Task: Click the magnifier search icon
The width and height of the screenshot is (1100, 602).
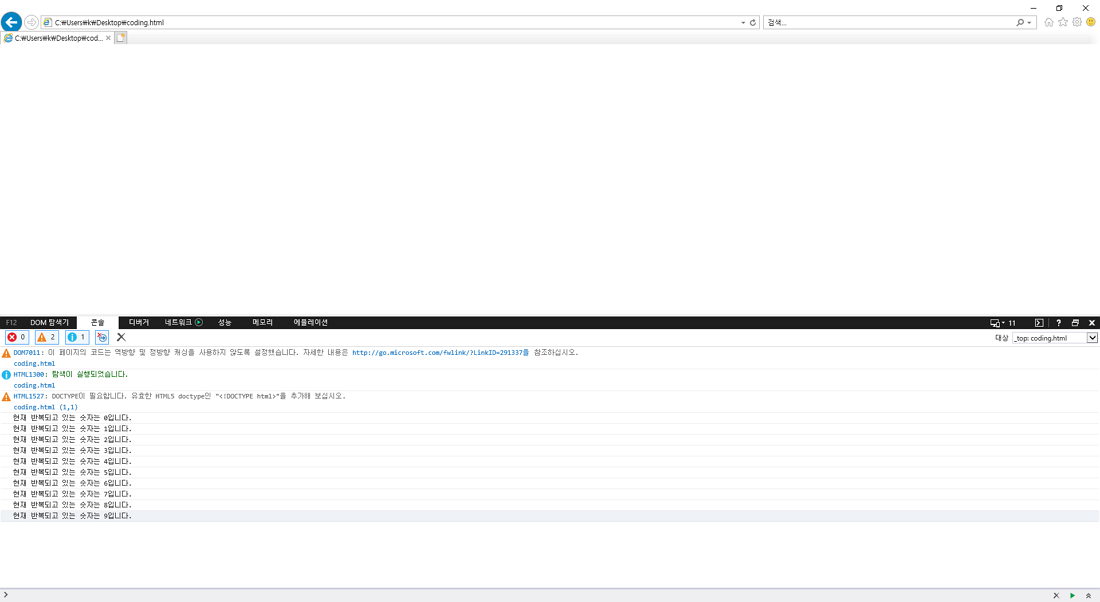Action: pyautogui.click(x=1020, y=22)
